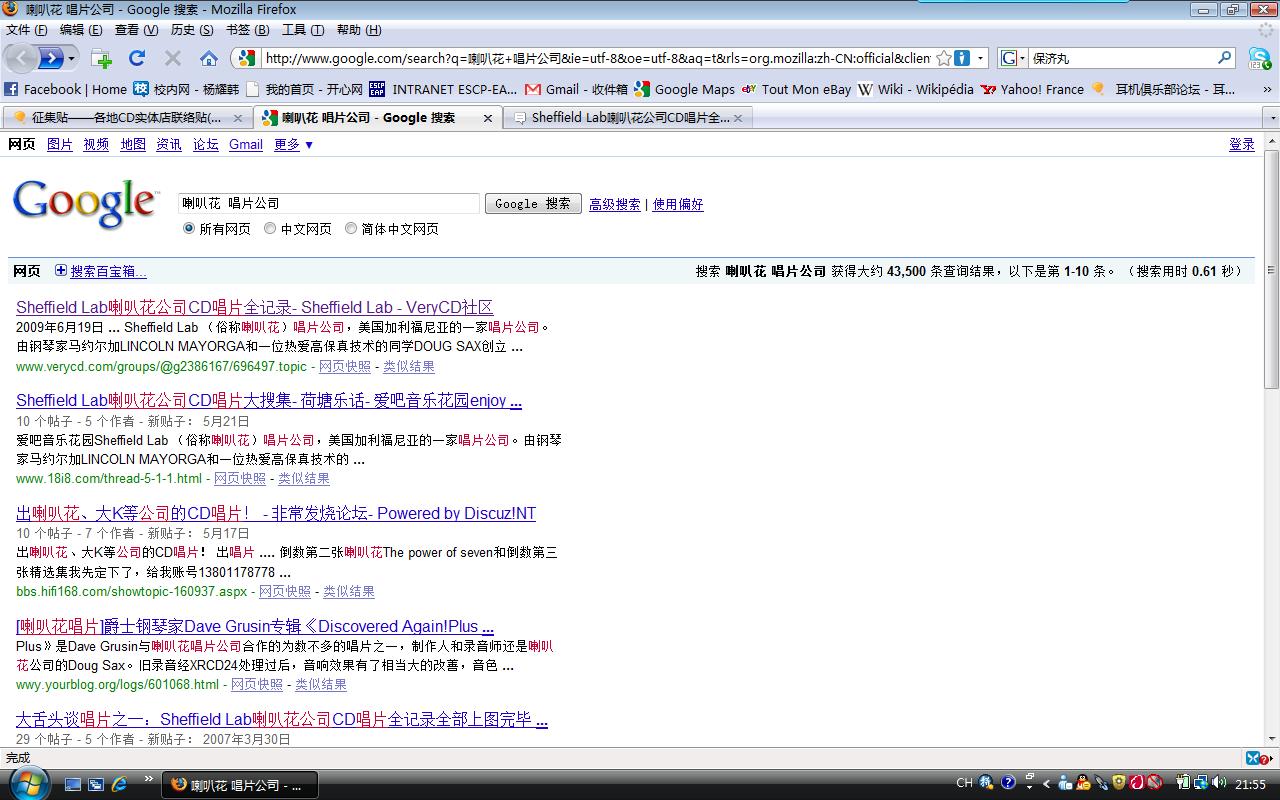1280x800 pixels.
Task: Reload the current page
Action: [x=137, y=58]
